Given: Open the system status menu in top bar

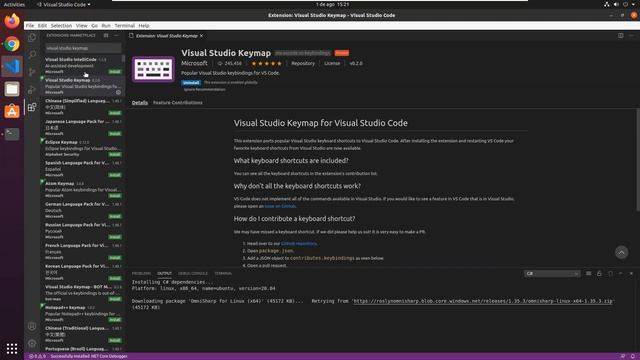Looking at the screenshot, I should coord(620,4).
